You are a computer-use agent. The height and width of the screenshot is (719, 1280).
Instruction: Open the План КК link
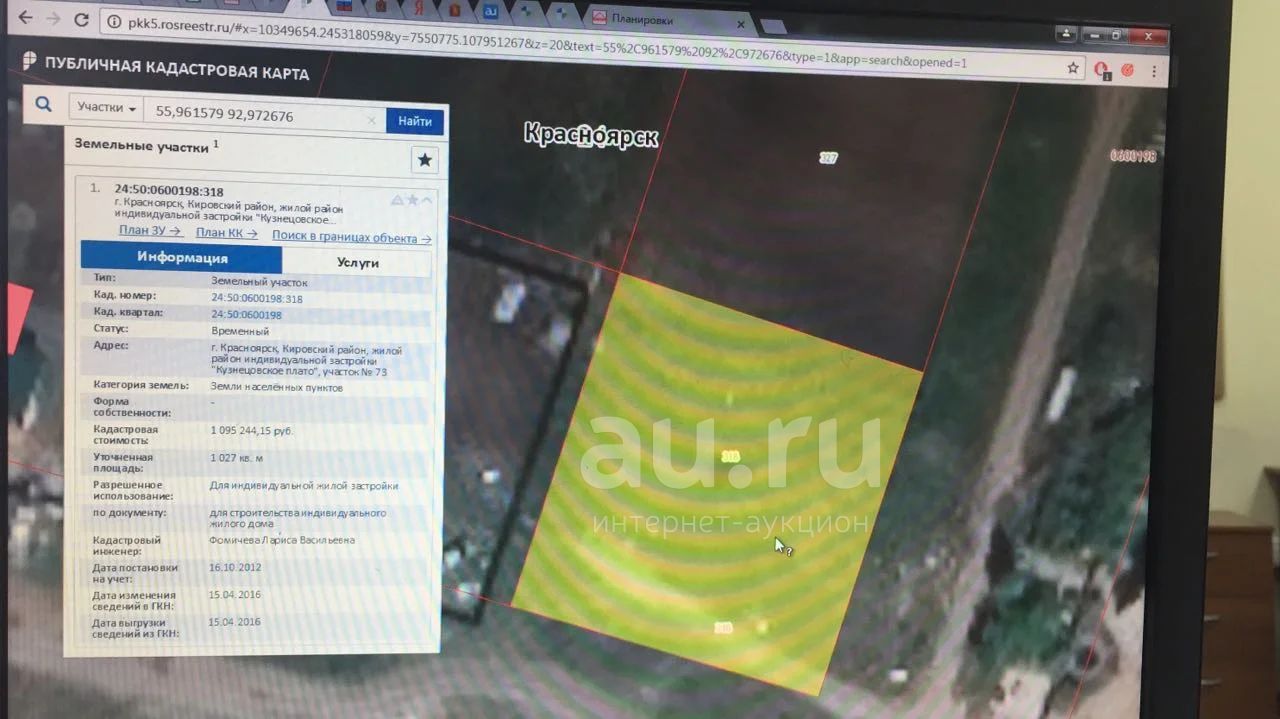point(227,233)
